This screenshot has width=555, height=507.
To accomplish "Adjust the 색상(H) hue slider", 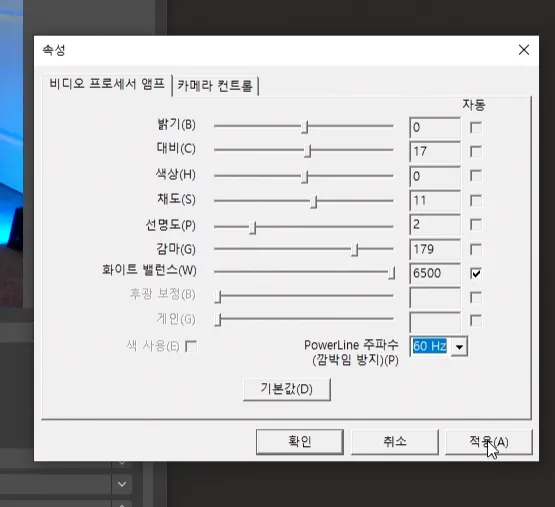I will (304, 176).
